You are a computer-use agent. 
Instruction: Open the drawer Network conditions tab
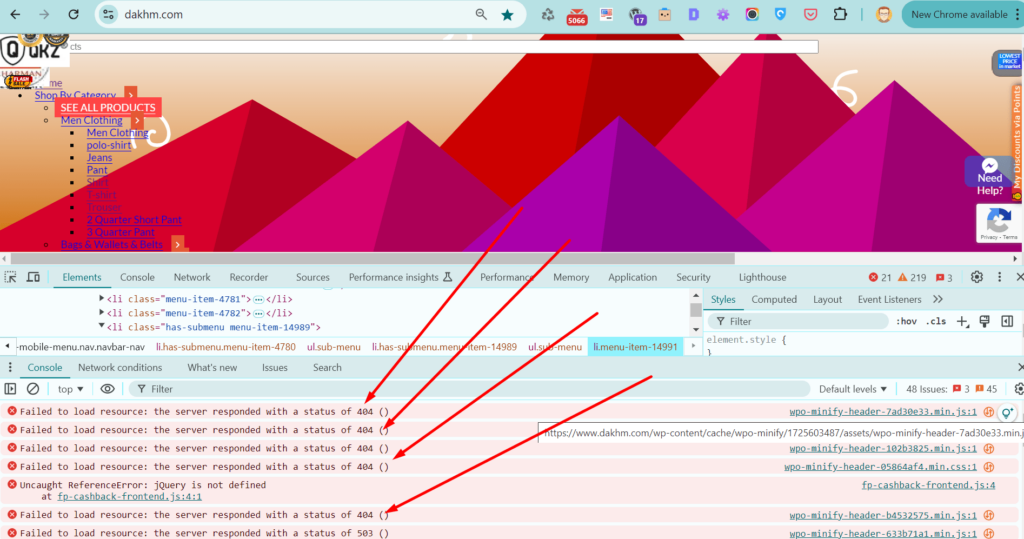point(120,368)
